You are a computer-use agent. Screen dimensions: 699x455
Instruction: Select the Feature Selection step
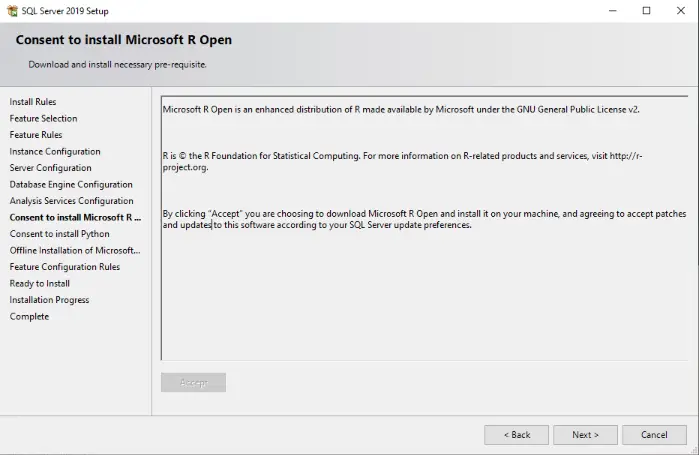point(43,118)
